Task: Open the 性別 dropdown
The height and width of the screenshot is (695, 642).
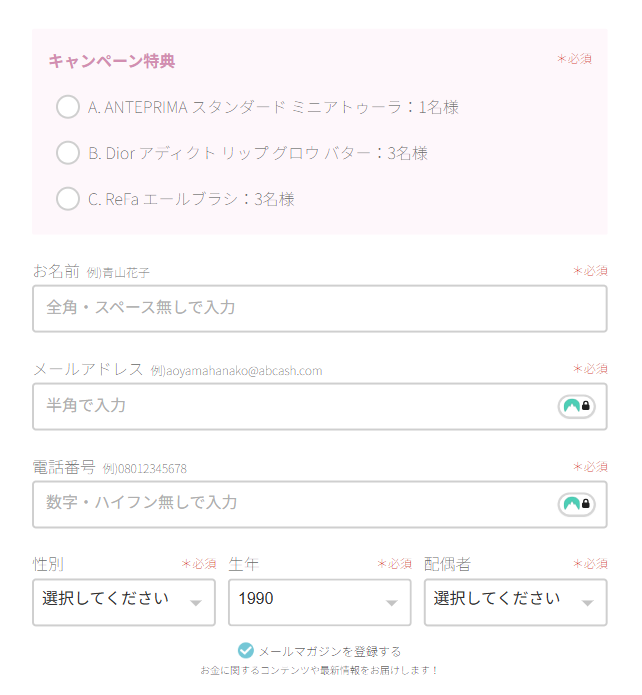Action: pyautogui.click(x=123, y=602)
